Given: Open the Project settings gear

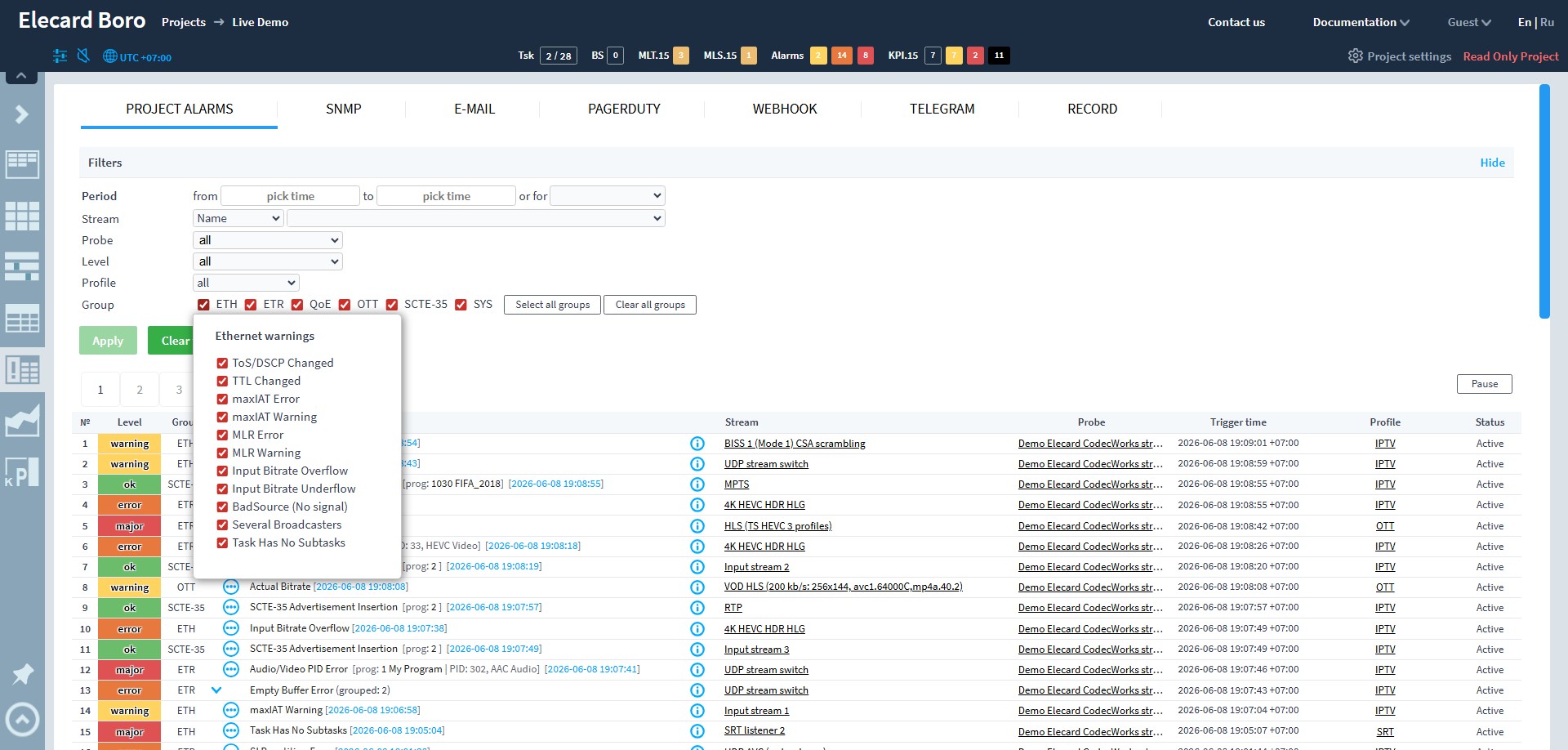Looking at the screenshot, I should click(1355, 56).
